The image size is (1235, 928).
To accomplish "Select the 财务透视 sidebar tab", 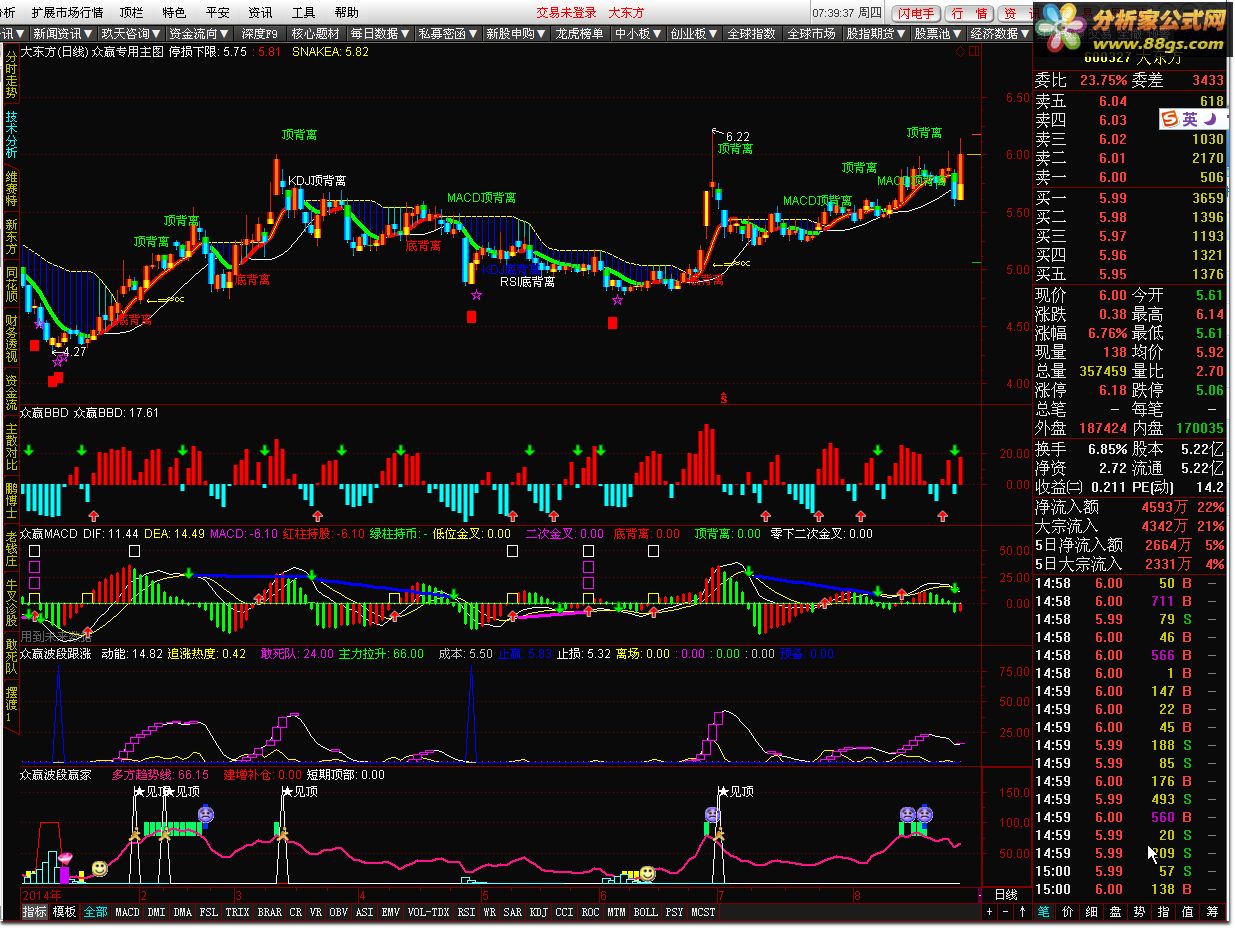I will [x=11, y=339].
